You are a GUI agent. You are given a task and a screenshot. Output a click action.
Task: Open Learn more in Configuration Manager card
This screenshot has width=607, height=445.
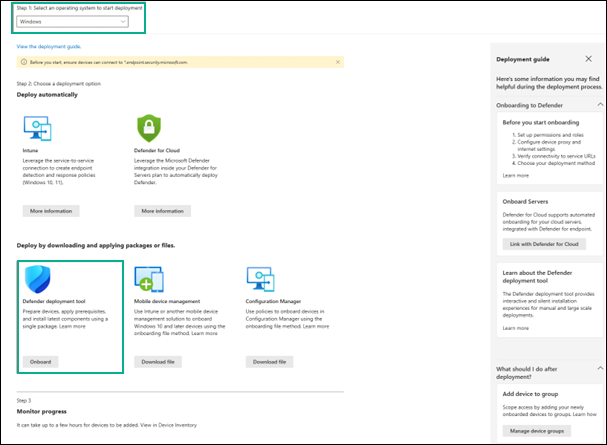(x=316, y=327)
